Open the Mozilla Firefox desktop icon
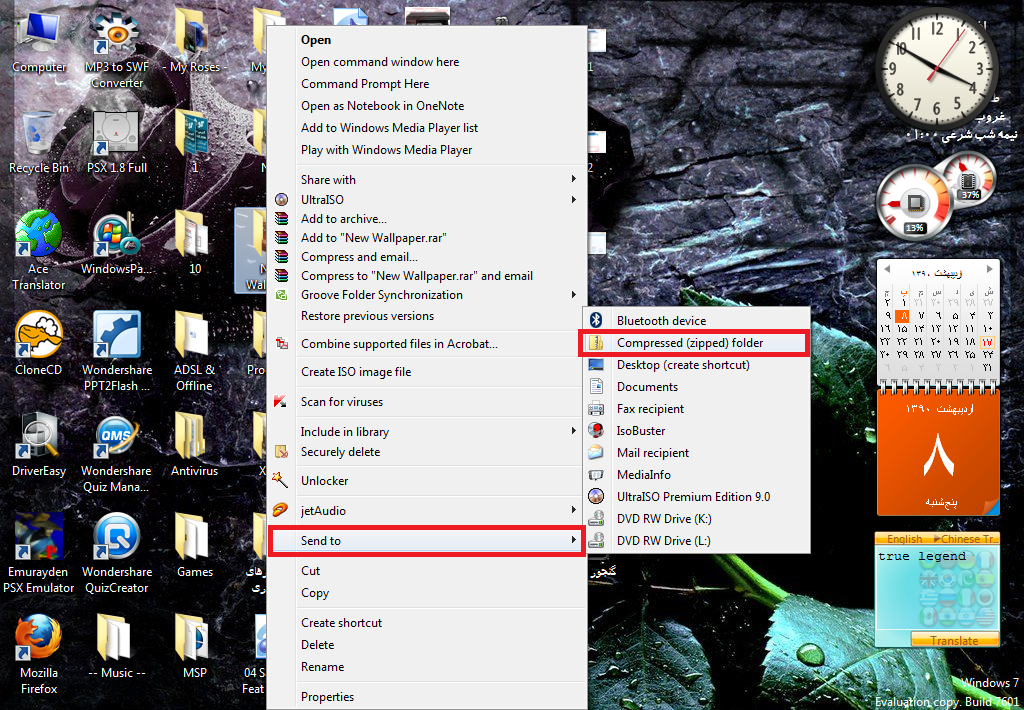Screen dimensions: 1024x710 (39, 640)
